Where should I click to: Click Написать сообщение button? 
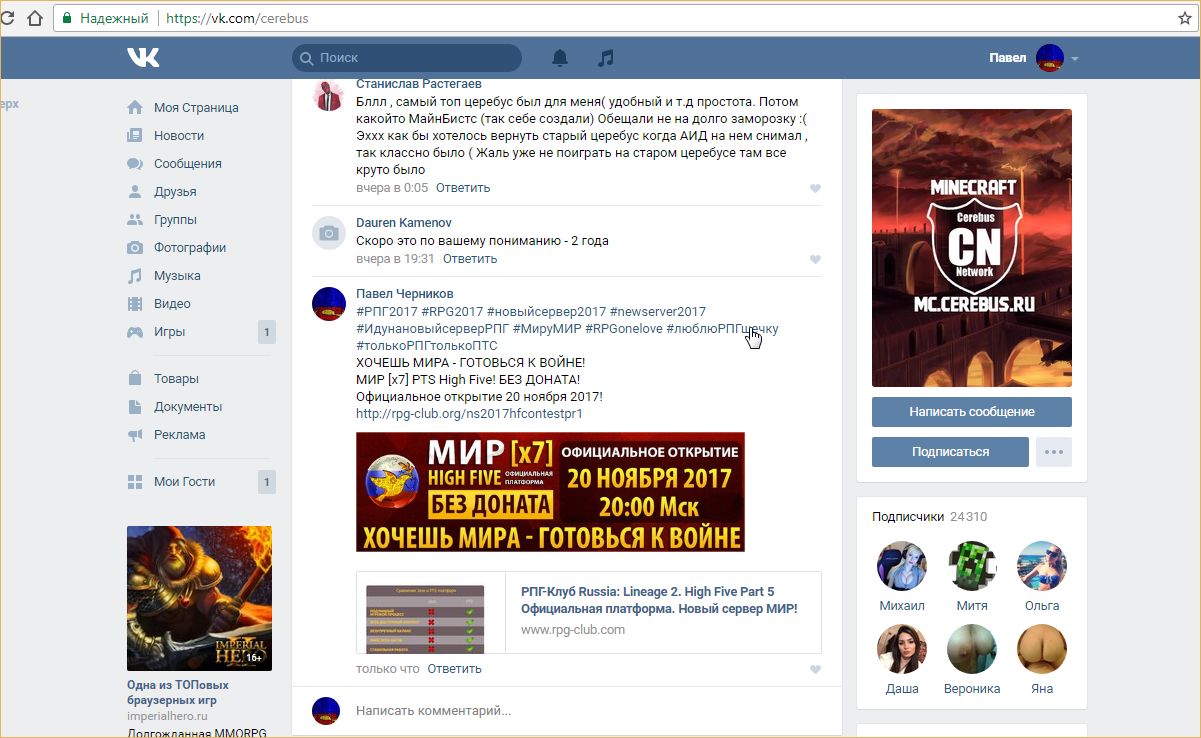click(x=972, y=412)
